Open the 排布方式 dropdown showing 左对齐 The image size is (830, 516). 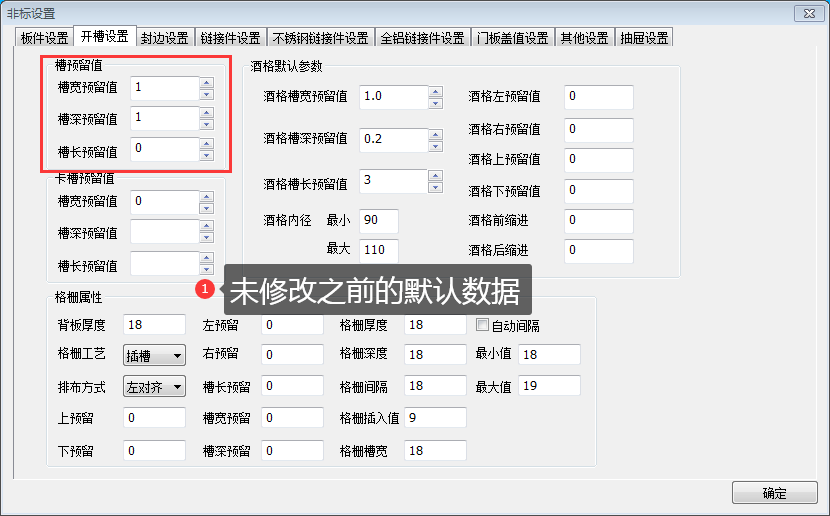coord(154,387)
